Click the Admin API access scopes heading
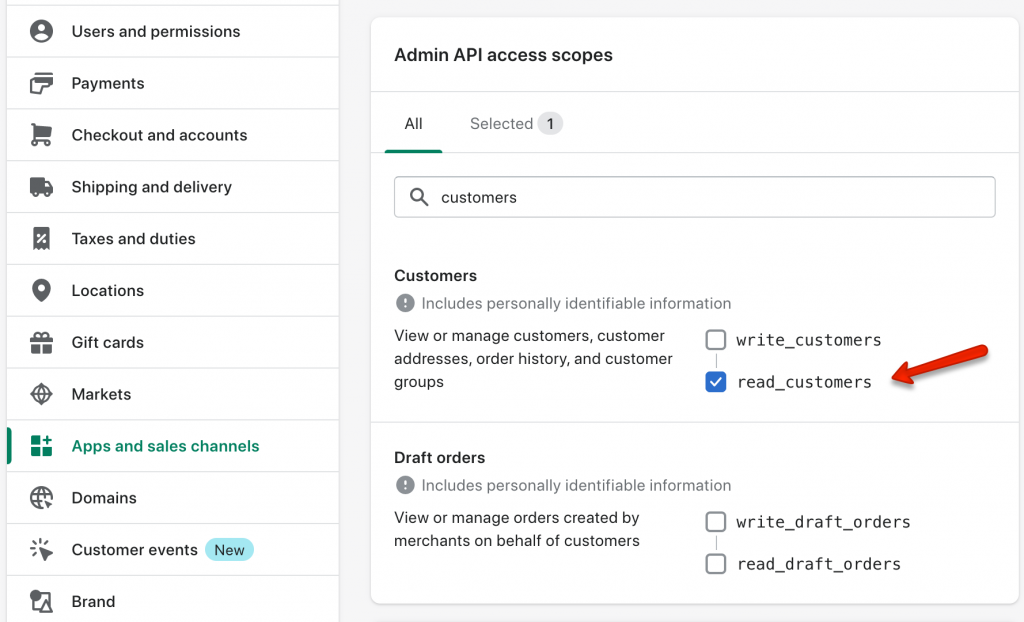Screen dimensions: 1024x622 point(503,55)
